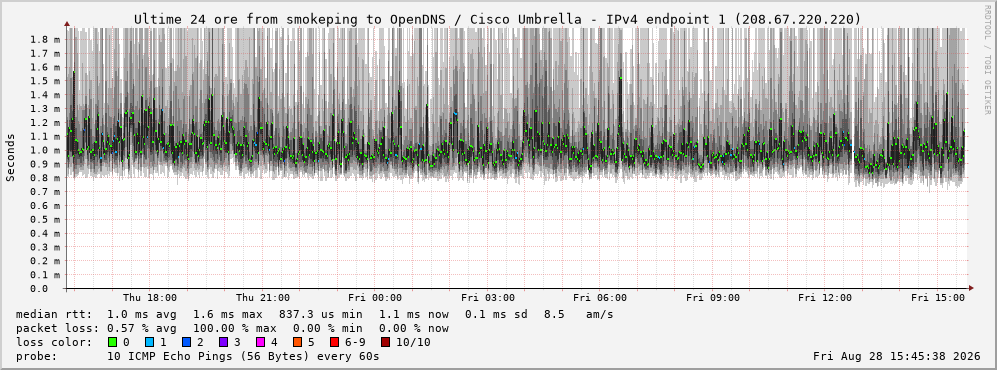Click the red arrow at x-axis end
Screen dimensions: 997x370
970,289
